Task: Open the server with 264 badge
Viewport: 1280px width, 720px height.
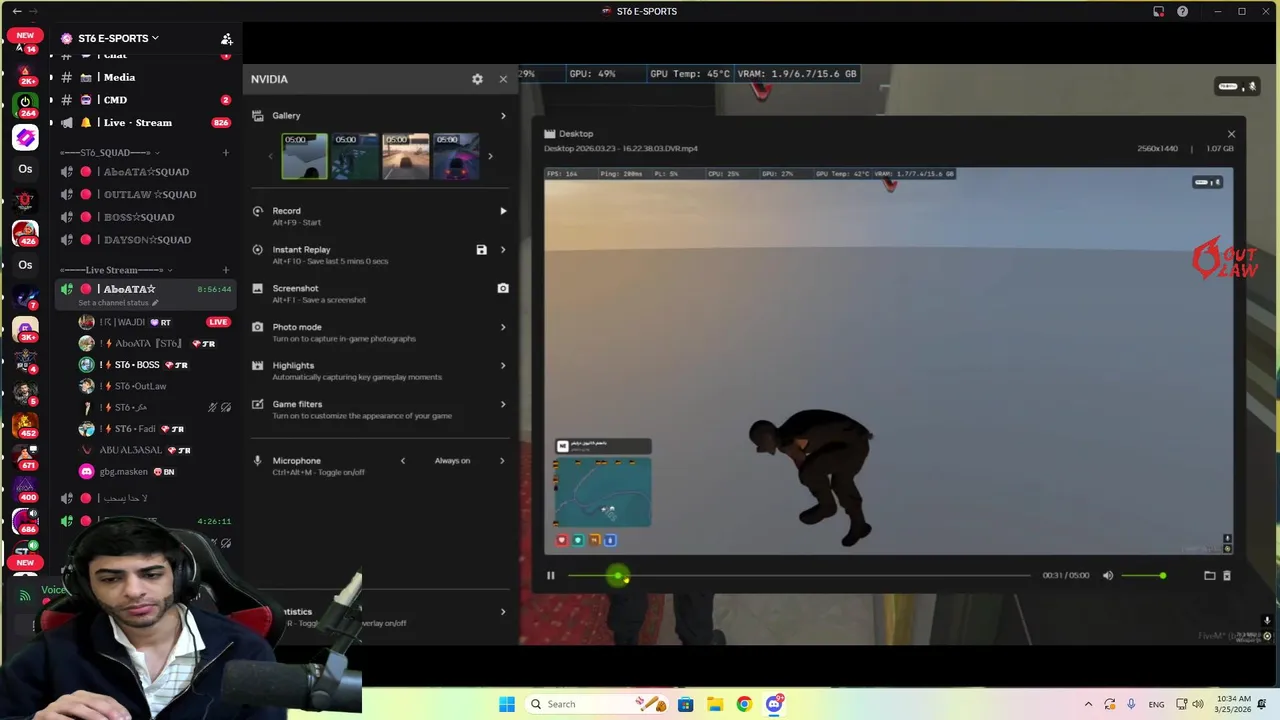Action: pyautogui.click(x=25, y=104)
